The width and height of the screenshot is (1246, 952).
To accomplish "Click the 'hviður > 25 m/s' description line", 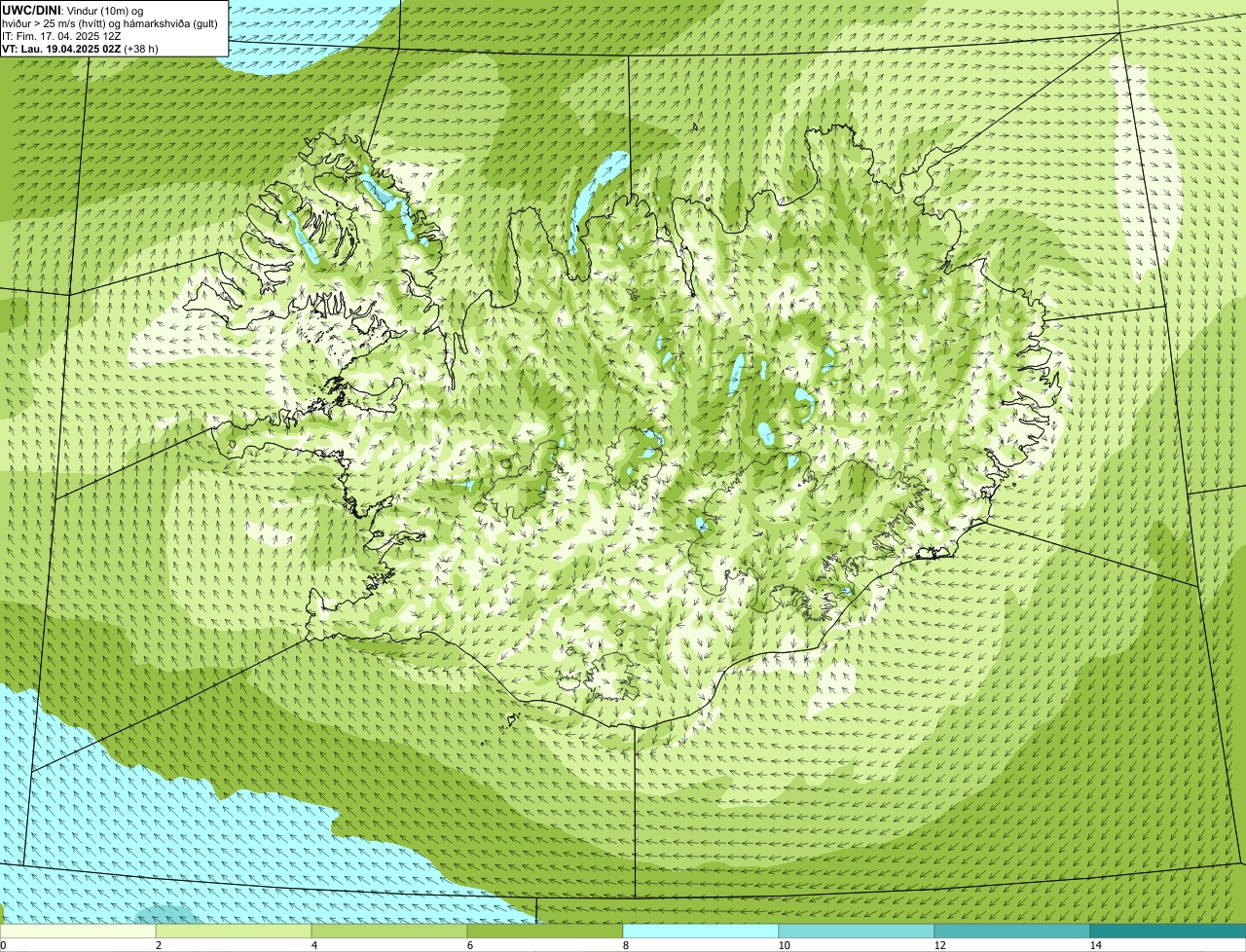I will 111,22.
